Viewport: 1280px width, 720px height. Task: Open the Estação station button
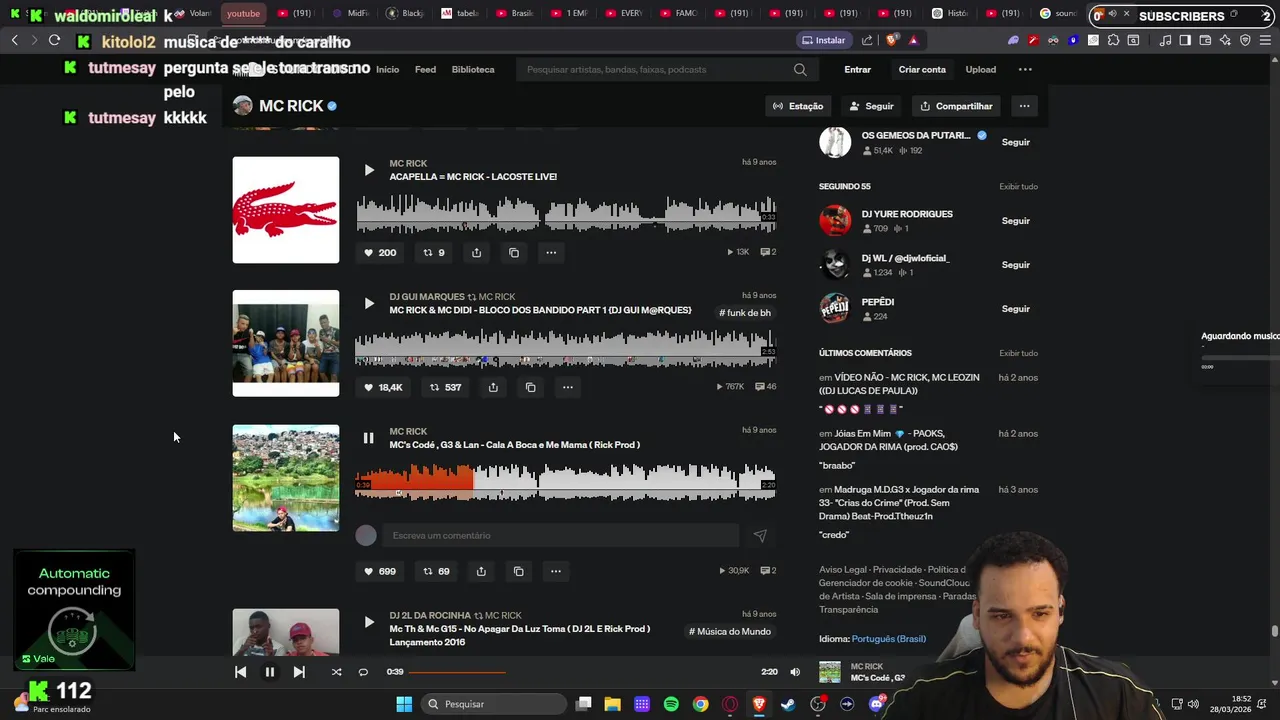point(797,106)
